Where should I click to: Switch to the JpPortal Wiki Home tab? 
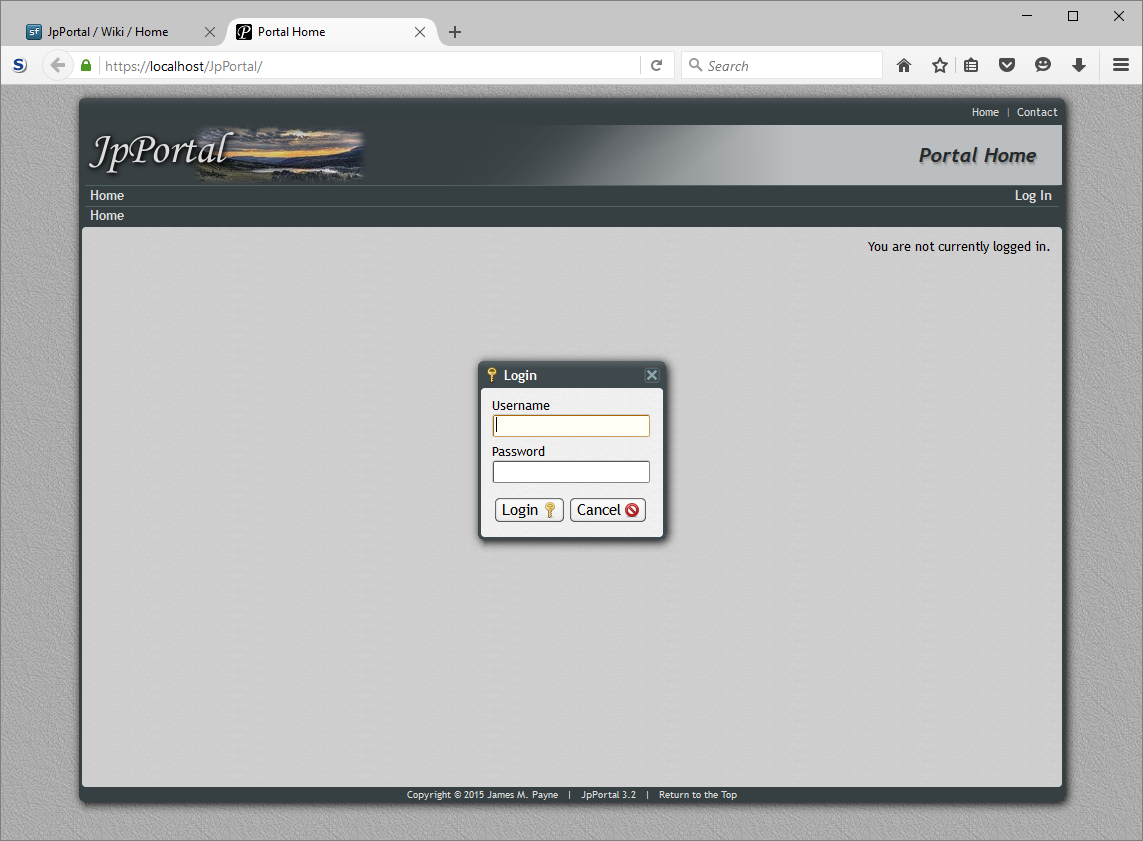click(x=110, y=31)
